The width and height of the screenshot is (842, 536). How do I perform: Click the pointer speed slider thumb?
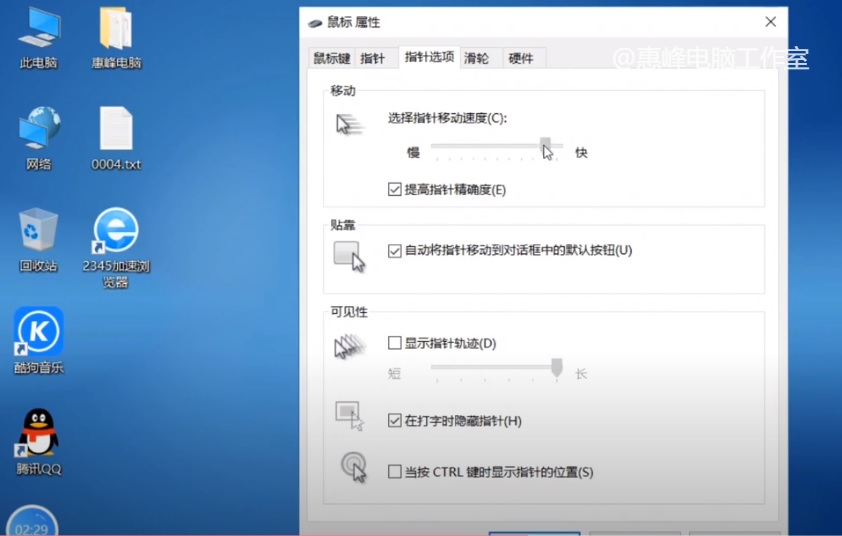tap(545, 145)
